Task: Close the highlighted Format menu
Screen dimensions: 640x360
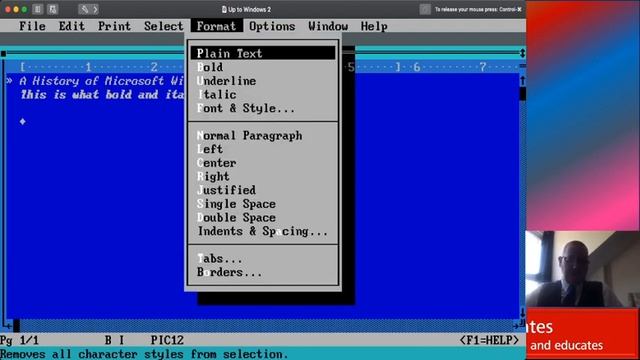Action: 216,26
